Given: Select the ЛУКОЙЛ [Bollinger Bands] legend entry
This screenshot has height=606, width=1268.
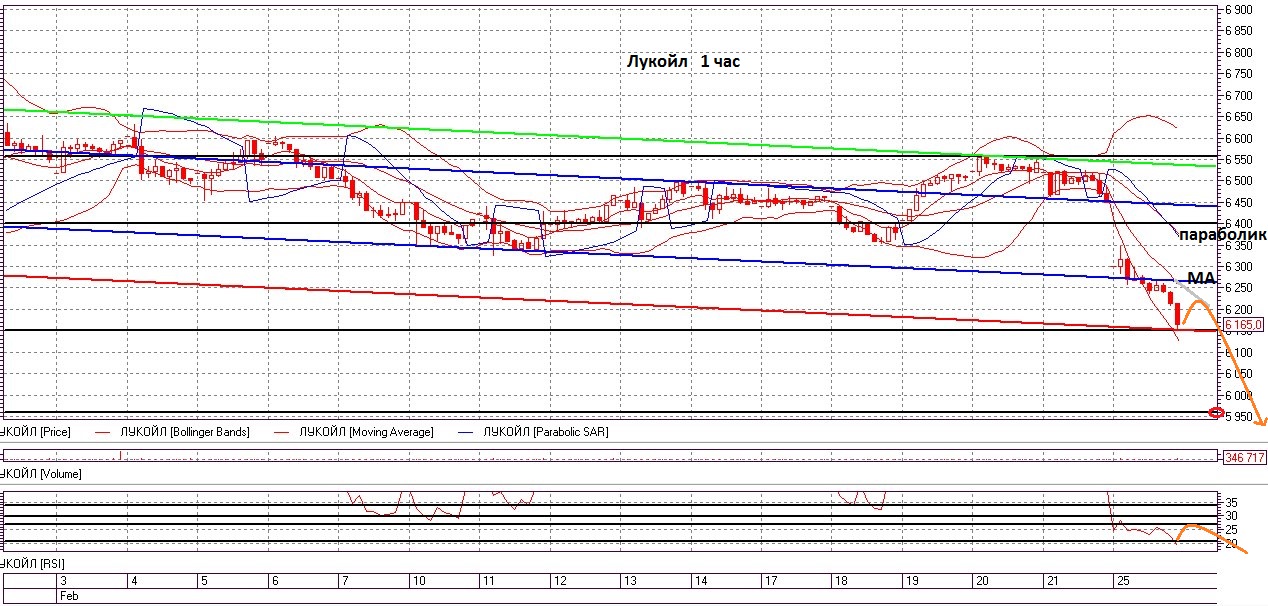Looking at the screenshot, I should [184, 432].
